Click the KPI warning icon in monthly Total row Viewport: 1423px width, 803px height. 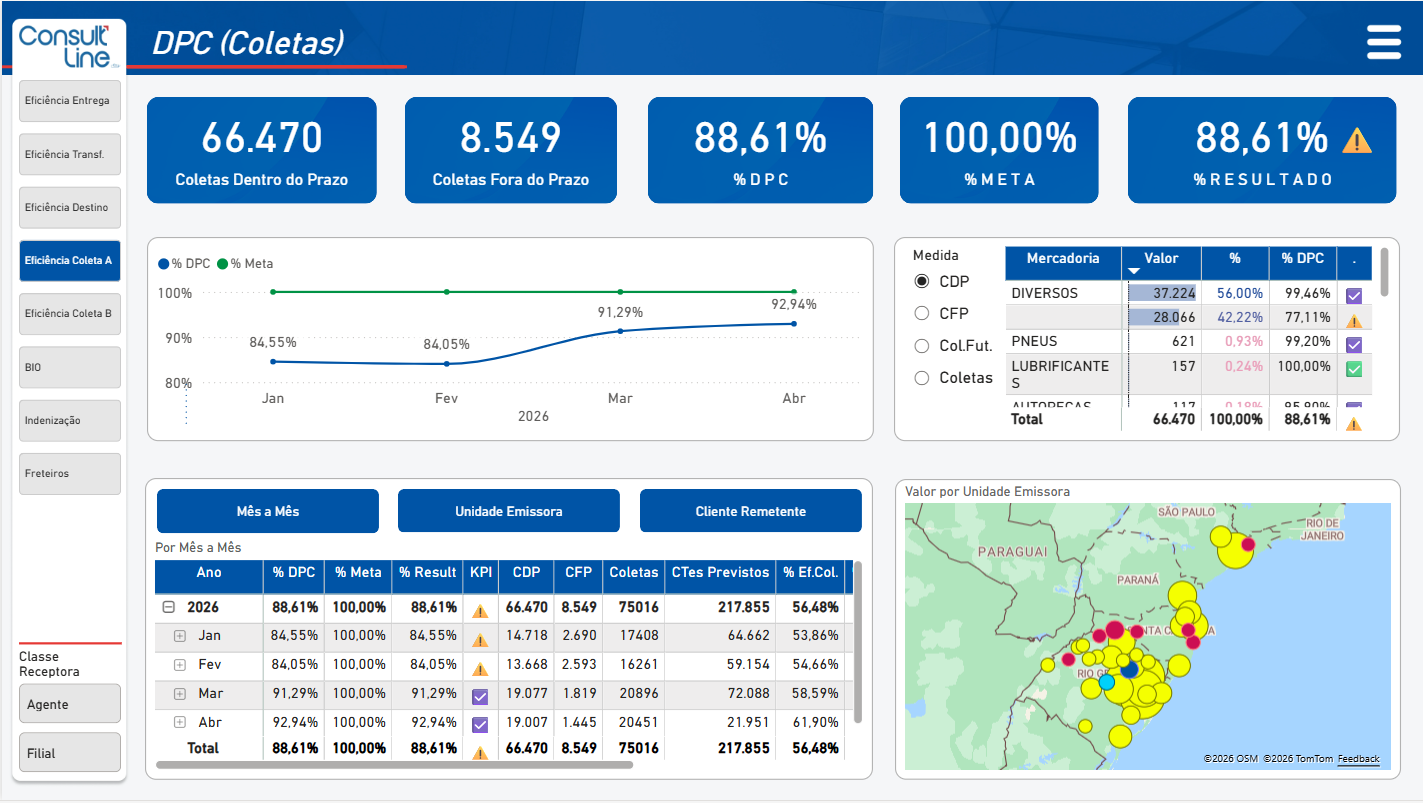[480, 752]
